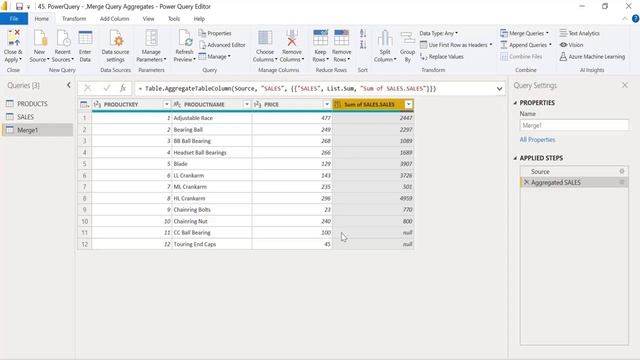Click the query Name input field

click(x=574, y=125)
